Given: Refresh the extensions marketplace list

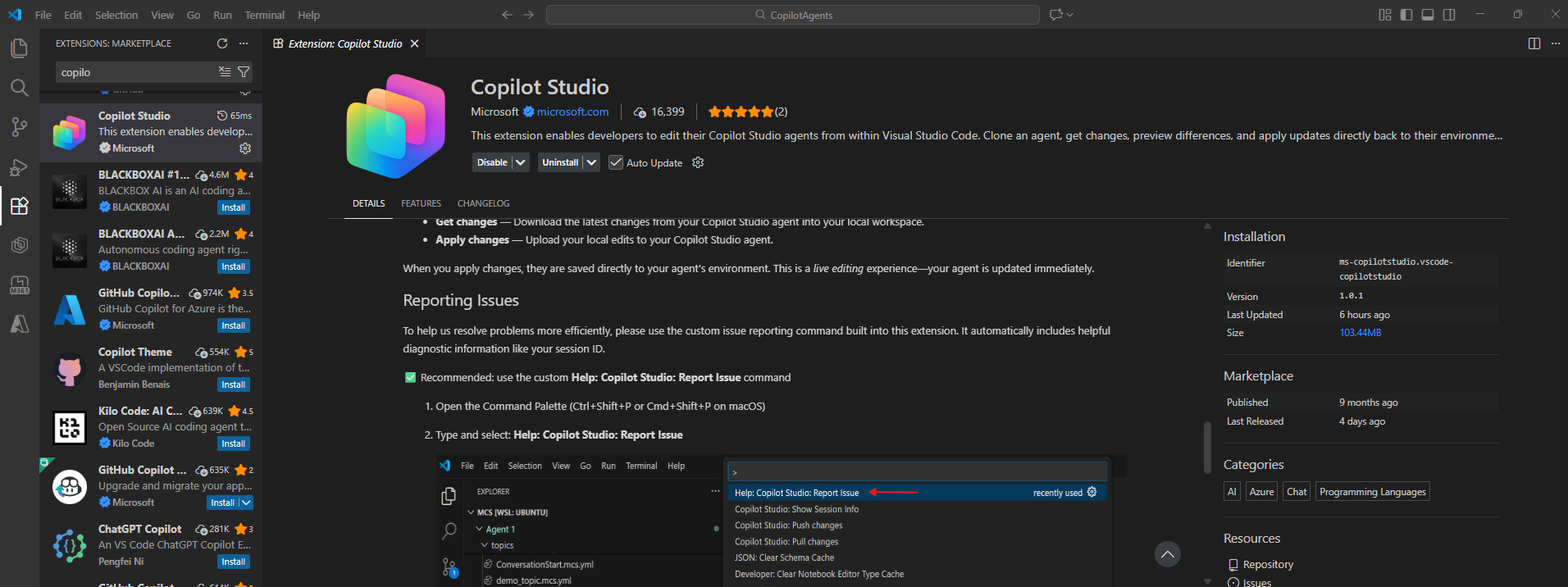Looking at the screenshot, I should (222, 43).
